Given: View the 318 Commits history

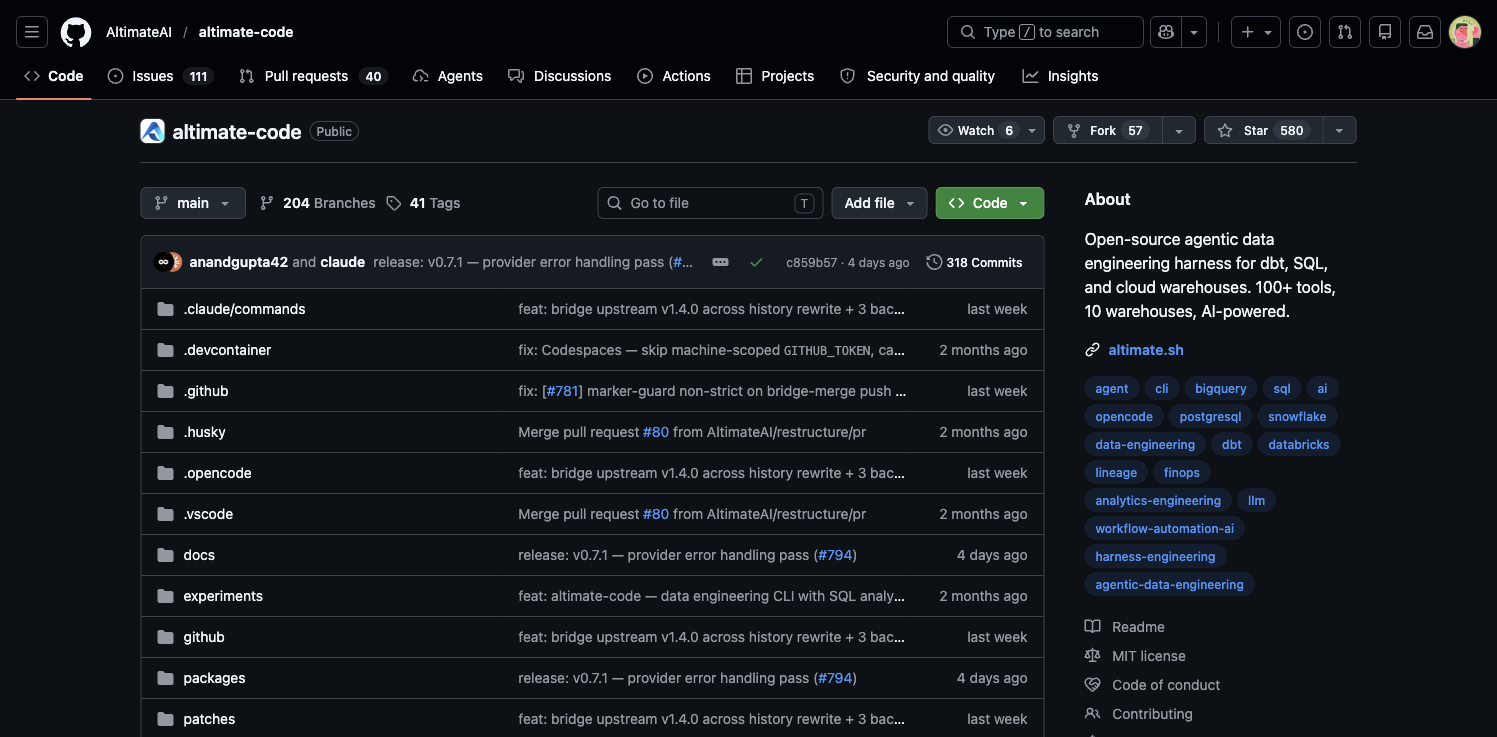Looking at the screenshot, I should (x=975, y=262).
